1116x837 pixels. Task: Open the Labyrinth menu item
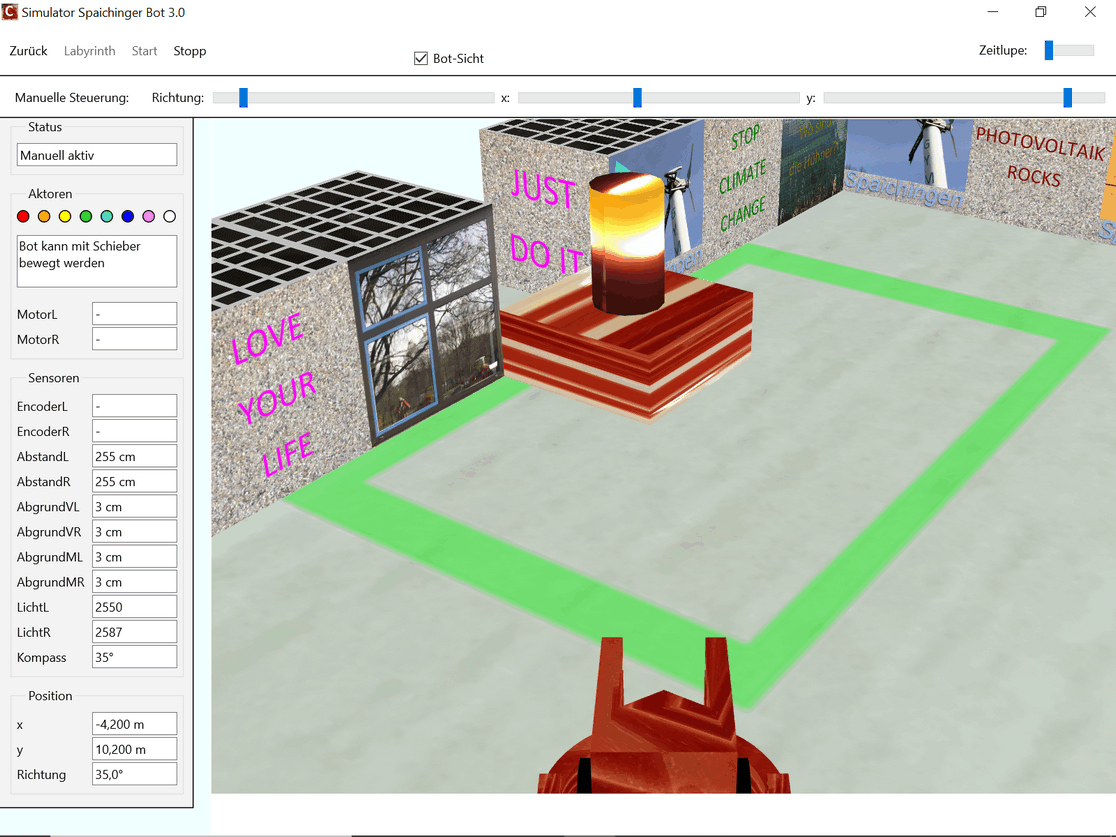[90, 51]
